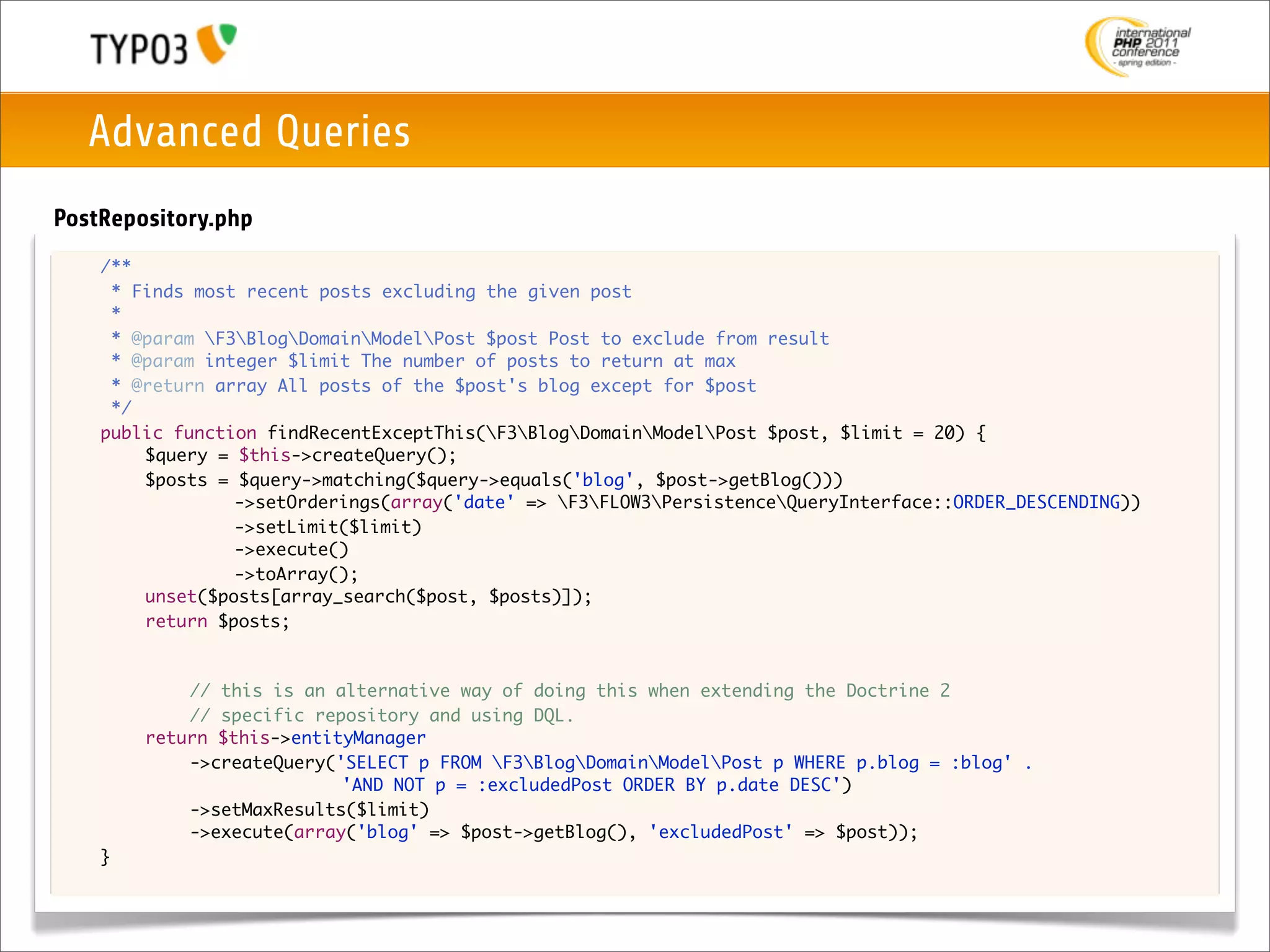1270x952 pixels.
Task: Click the ORDER_DESCENDING constant
Action: tap(1036, 502)
